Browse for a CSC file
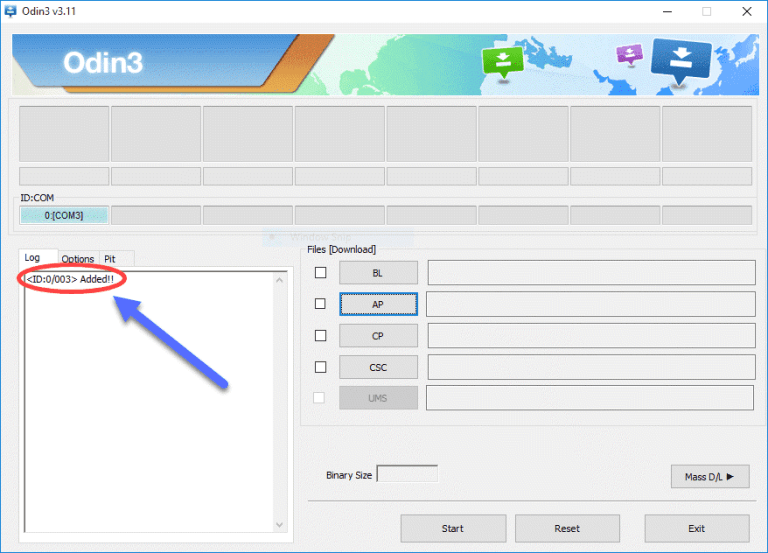 (378, 367)
